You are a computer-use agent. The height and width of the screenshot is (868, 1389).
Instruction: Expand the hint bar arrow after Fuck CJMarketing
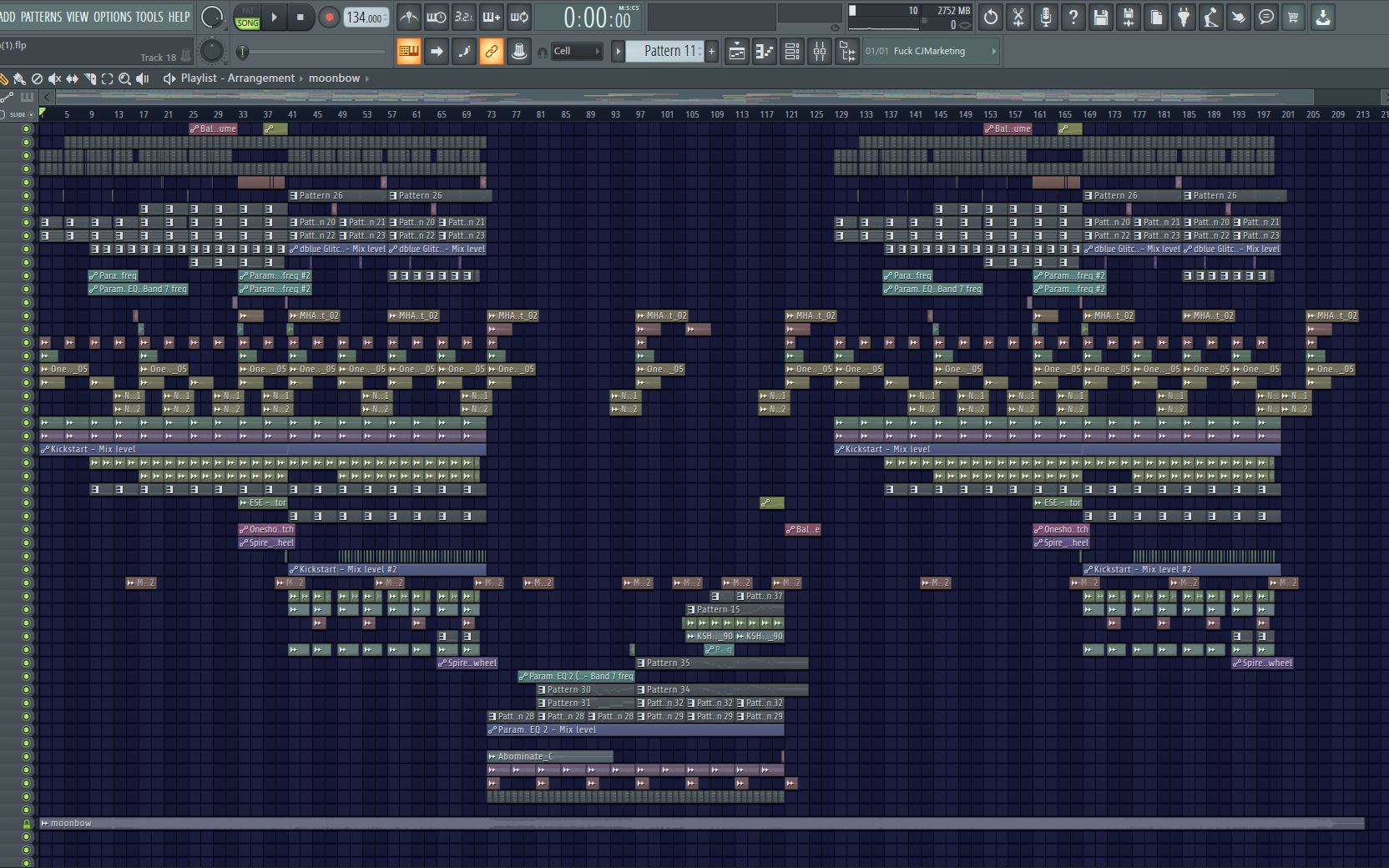click(x=993, y=52)
